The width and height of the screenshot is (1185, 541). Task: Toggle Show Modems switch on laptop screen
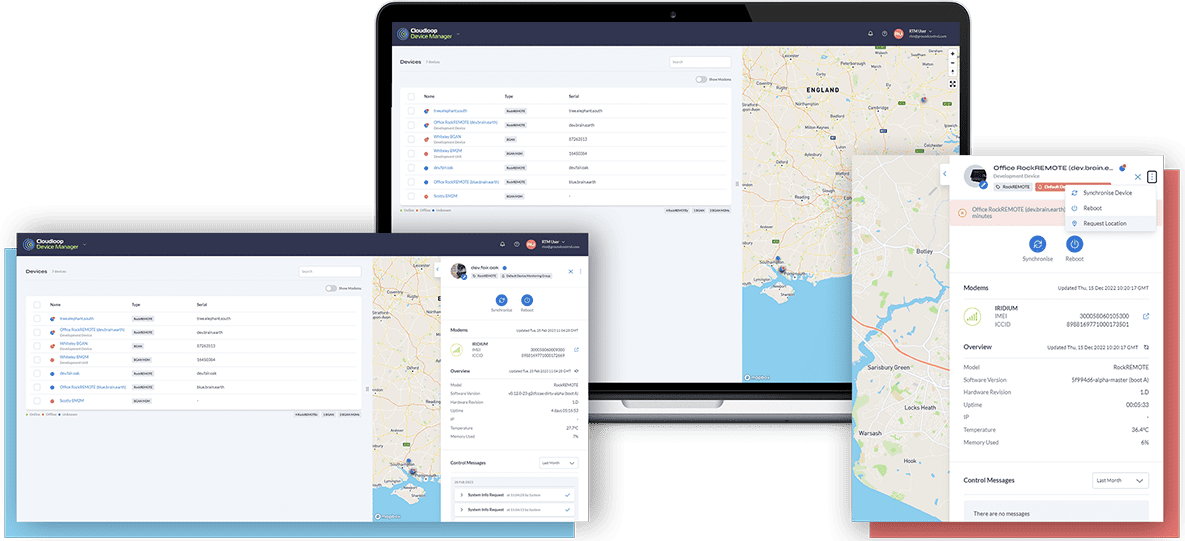pyautogui.click(x=701, y=79)
